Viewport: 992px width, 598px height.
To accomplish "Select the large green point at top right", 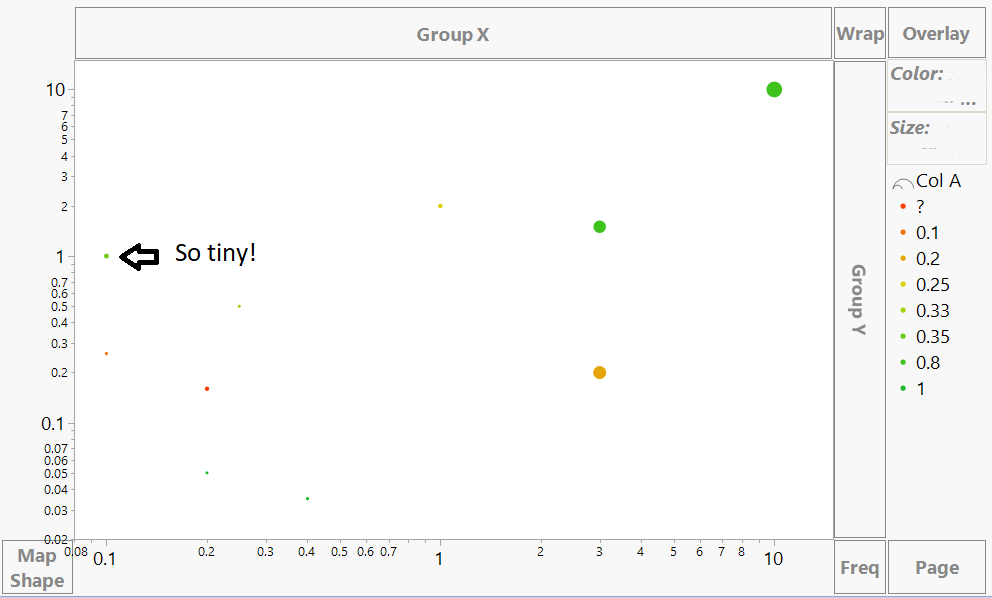I will pos(774,90).
